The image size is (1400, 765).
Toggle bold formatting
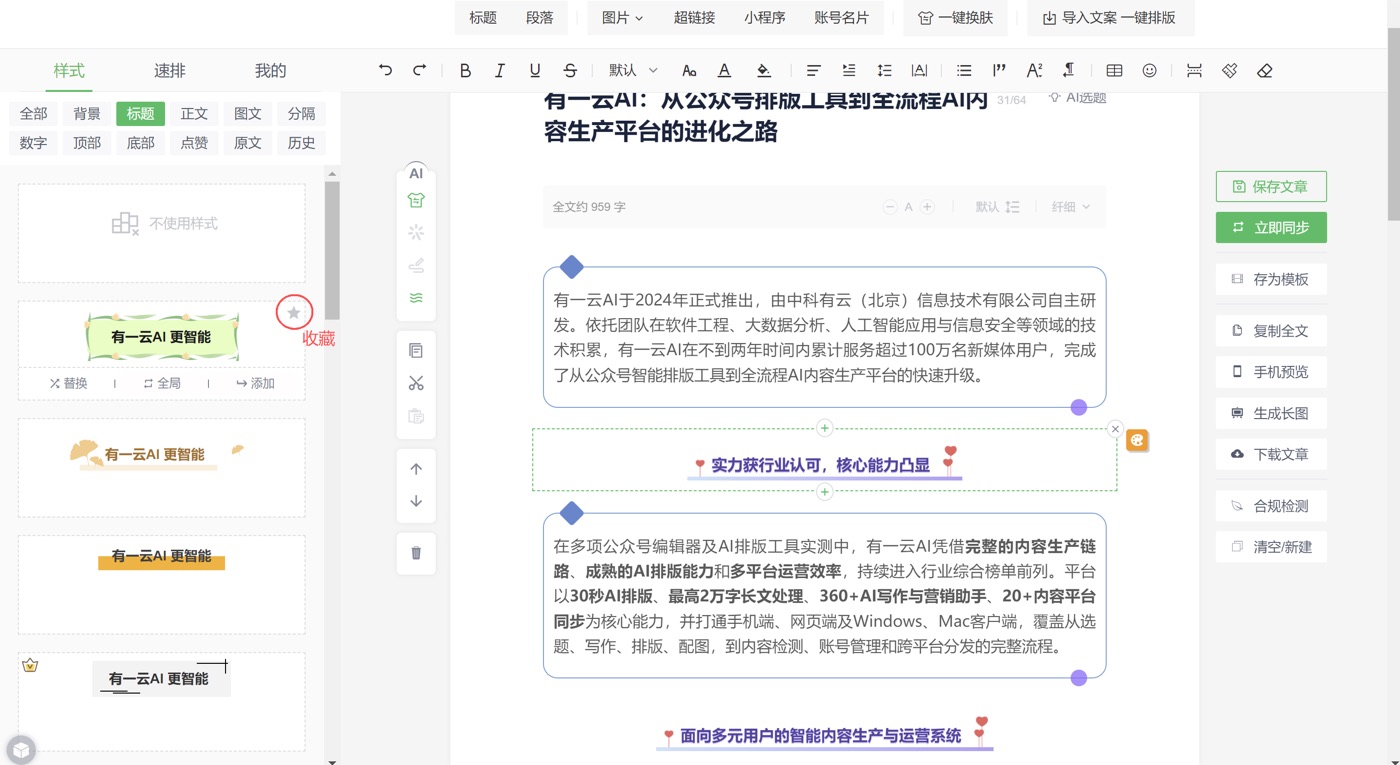(x=465, y=70)
